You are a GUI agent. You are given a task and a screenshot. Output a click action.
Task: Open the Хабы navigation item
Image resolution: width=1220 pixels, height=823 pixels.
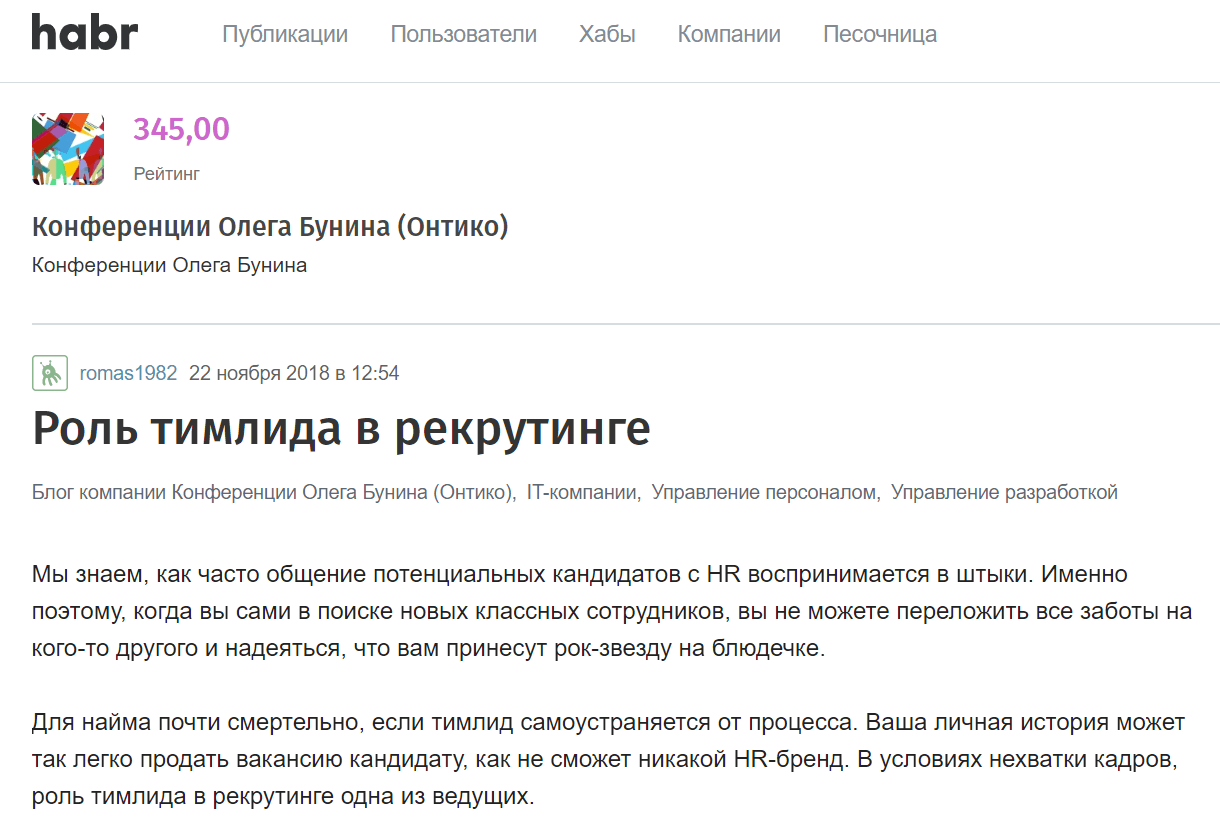(607, 34)
